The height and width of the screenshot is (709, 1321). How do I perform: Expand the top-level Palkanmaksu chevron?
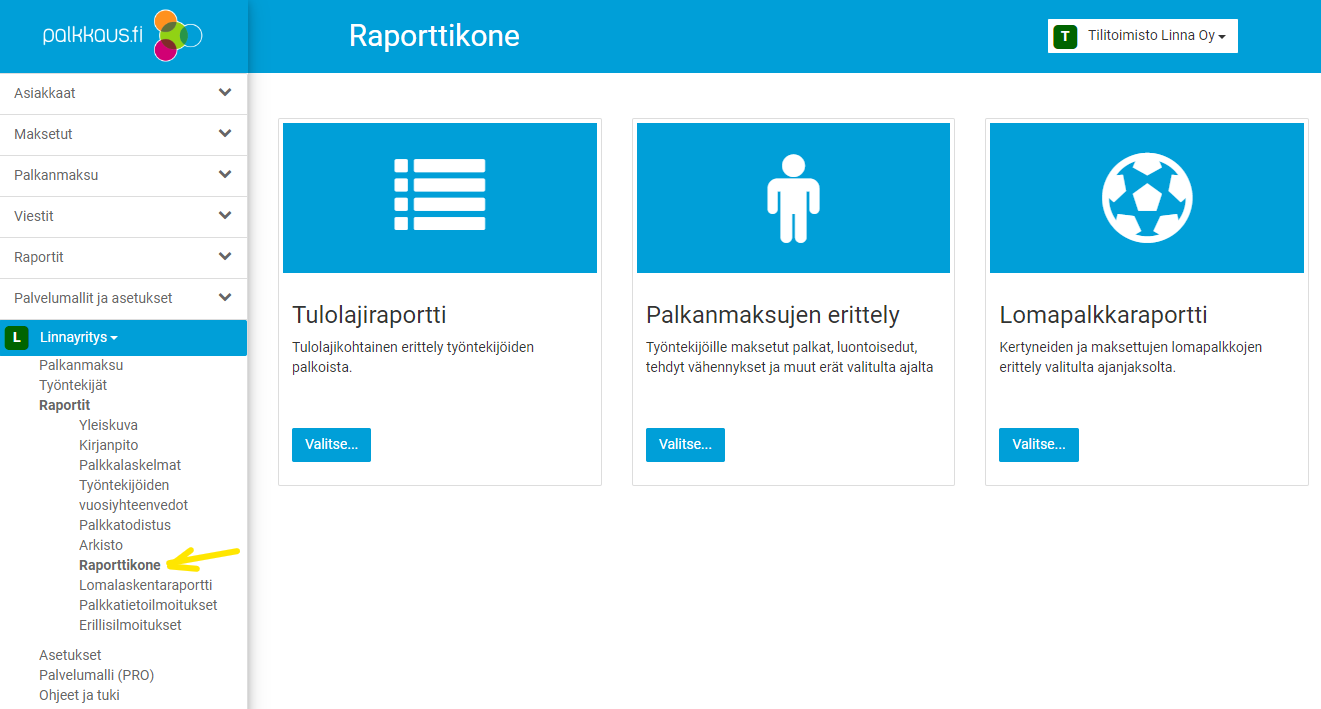click(x=225, y=174)
